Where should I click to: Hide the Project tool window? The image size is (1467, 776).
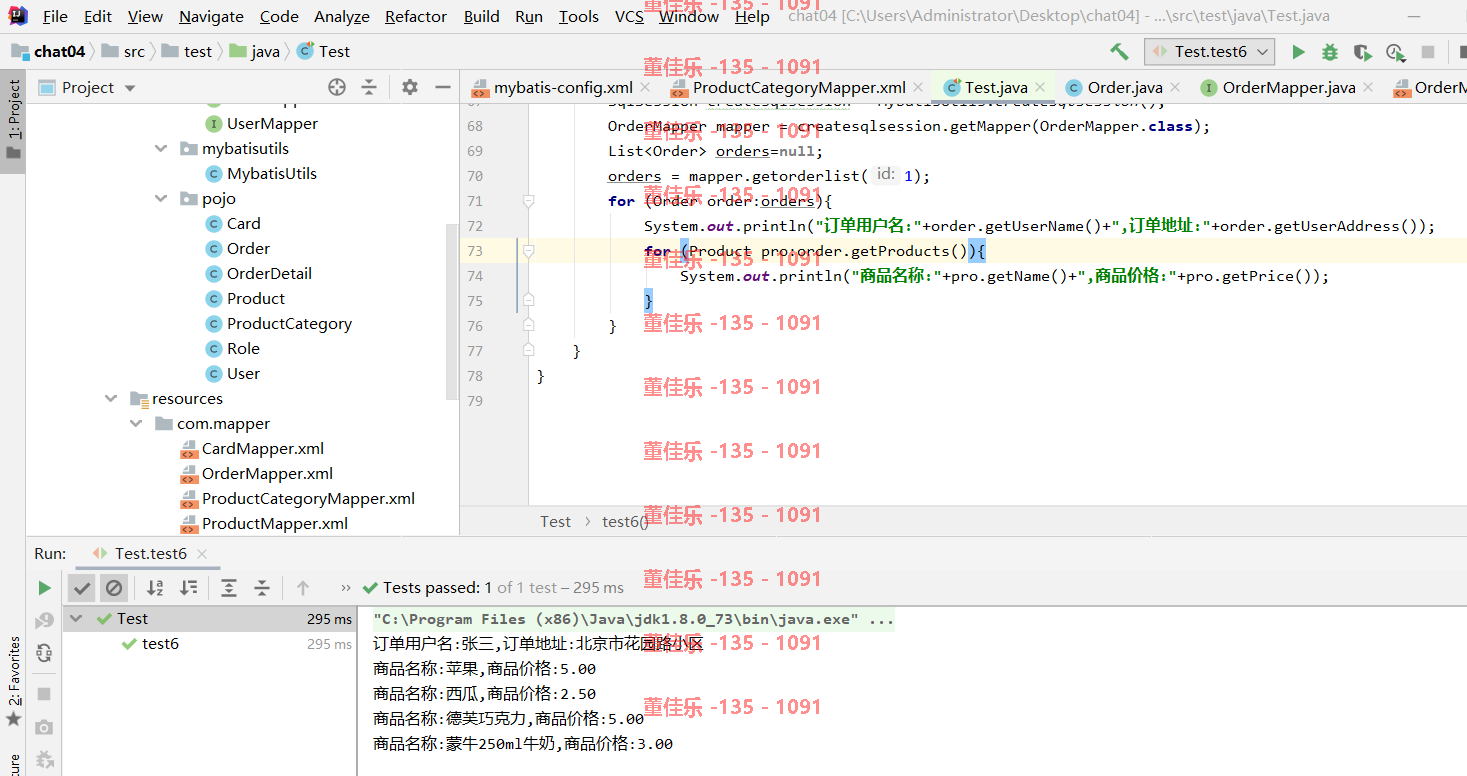pyautogui.click(x=443, y=87)
